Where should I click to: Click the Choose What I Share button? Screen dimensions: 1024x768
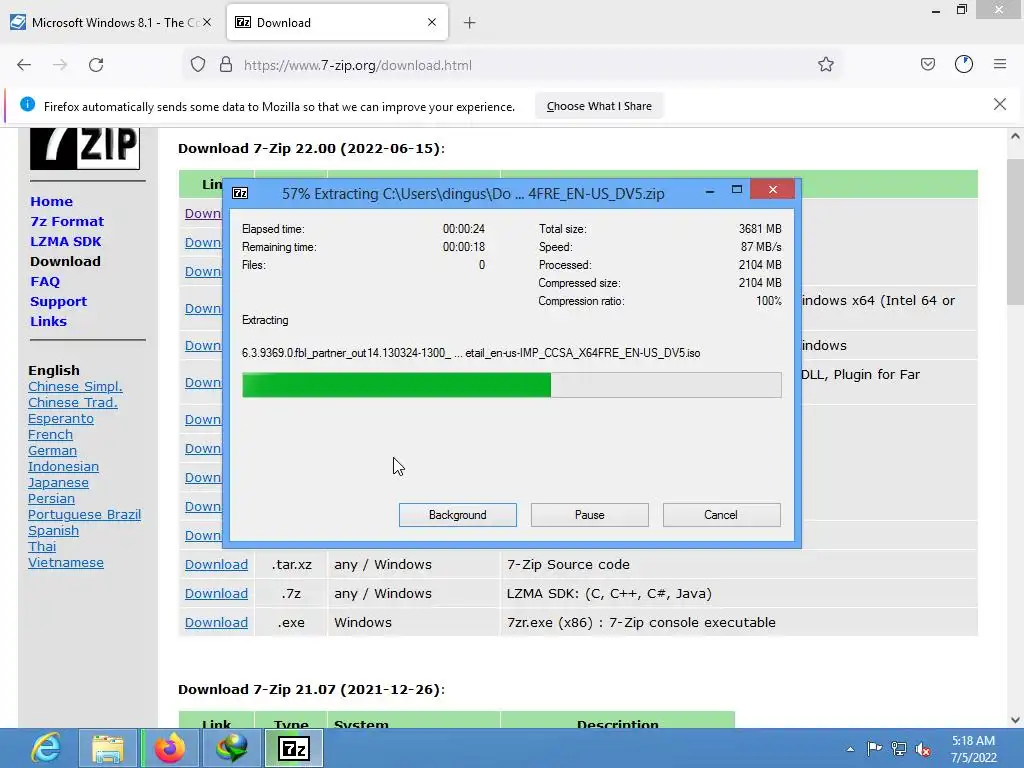click(x=599, y=106)
